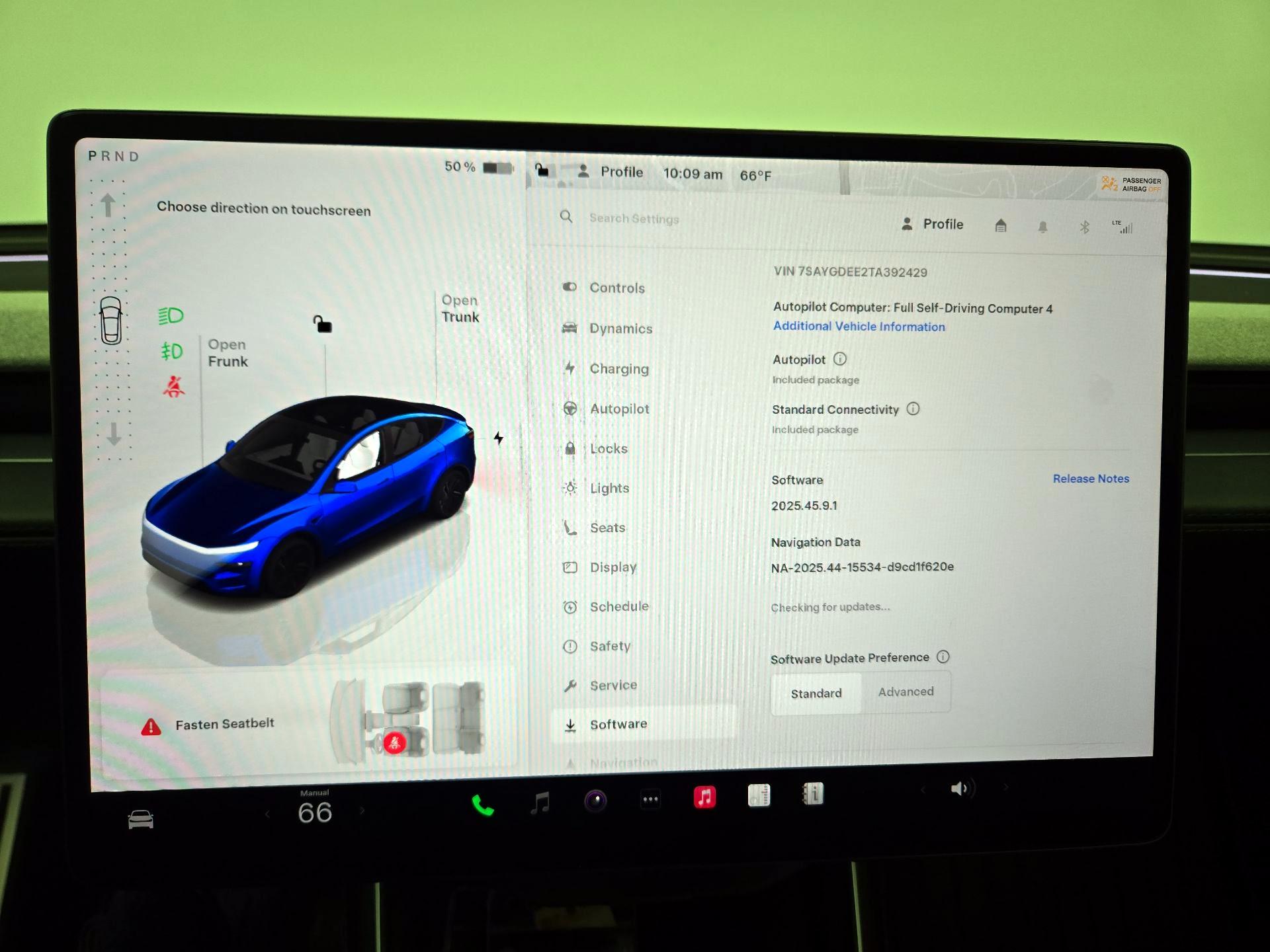This screenshot has height=952, width=1270.
Task: Open the Release Notes link
Action: coord(1091,478)
